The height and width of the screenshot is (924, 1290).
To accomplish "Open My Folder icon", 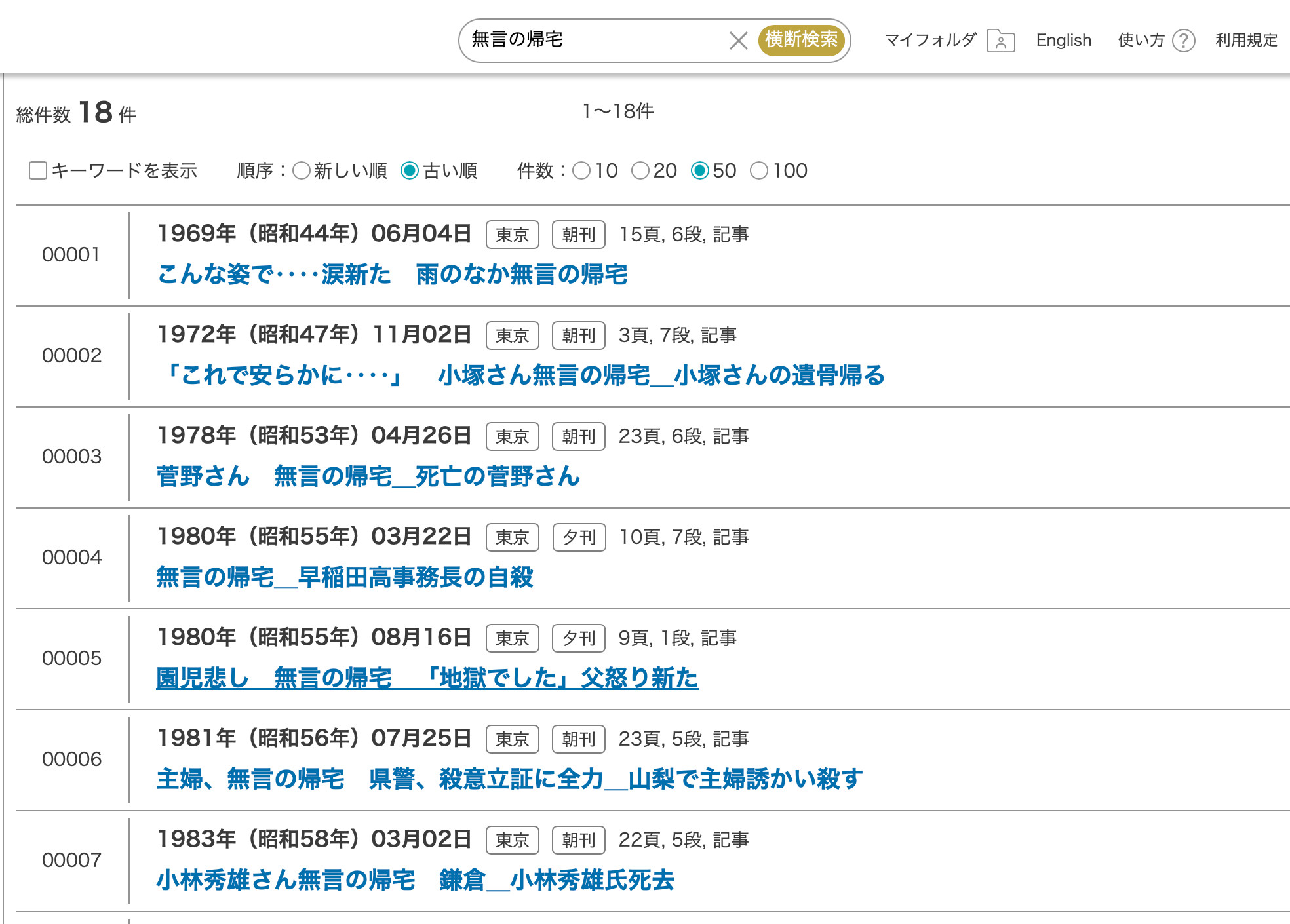I will coord(1000,41).
